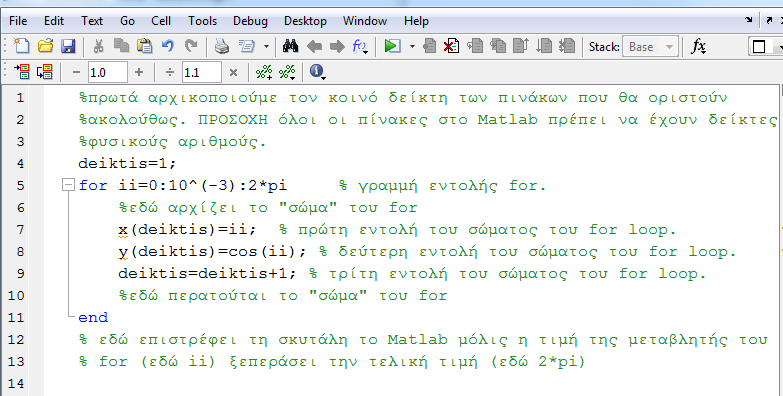Click the minus decrement value button

[x=76, y=72]
